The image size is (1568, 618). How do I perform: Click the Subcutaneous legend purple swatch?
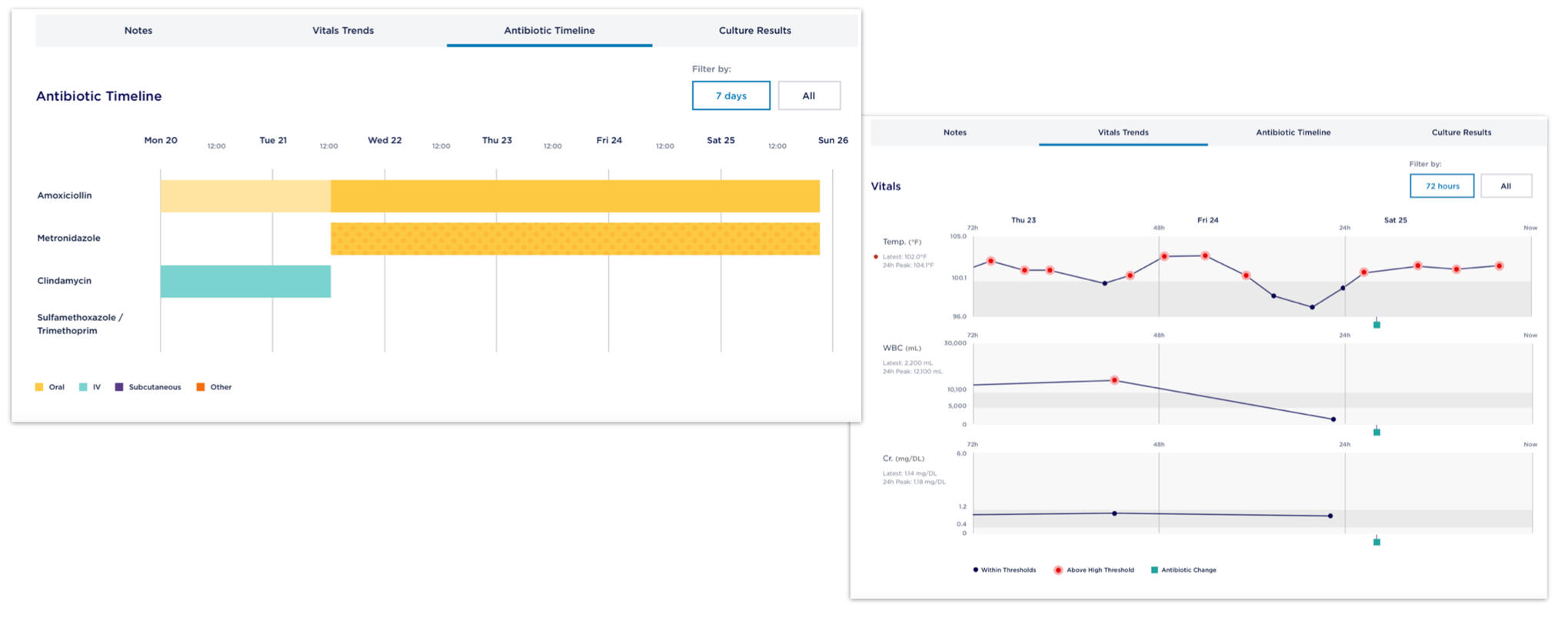(x=119, y=387)
